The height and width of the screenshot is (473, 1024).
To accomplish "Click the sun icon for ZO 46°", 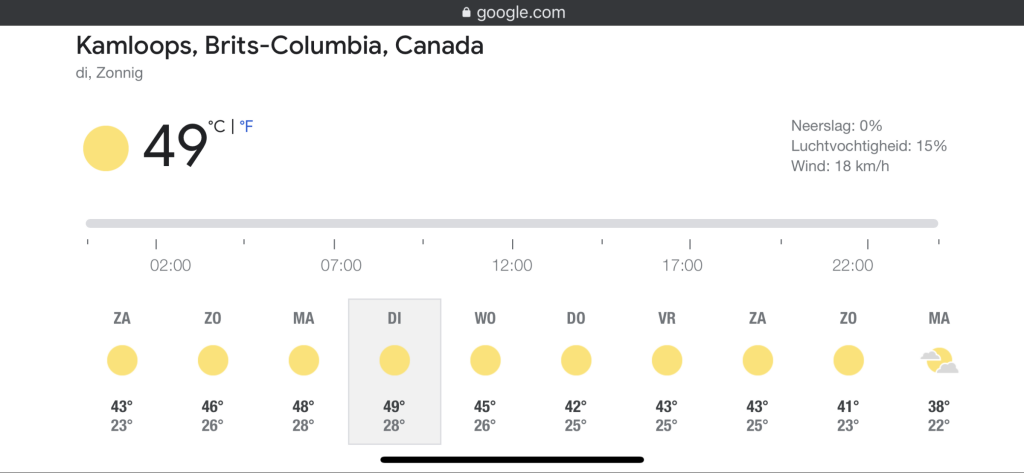I will pyautogui.click(x=213, y=360).
